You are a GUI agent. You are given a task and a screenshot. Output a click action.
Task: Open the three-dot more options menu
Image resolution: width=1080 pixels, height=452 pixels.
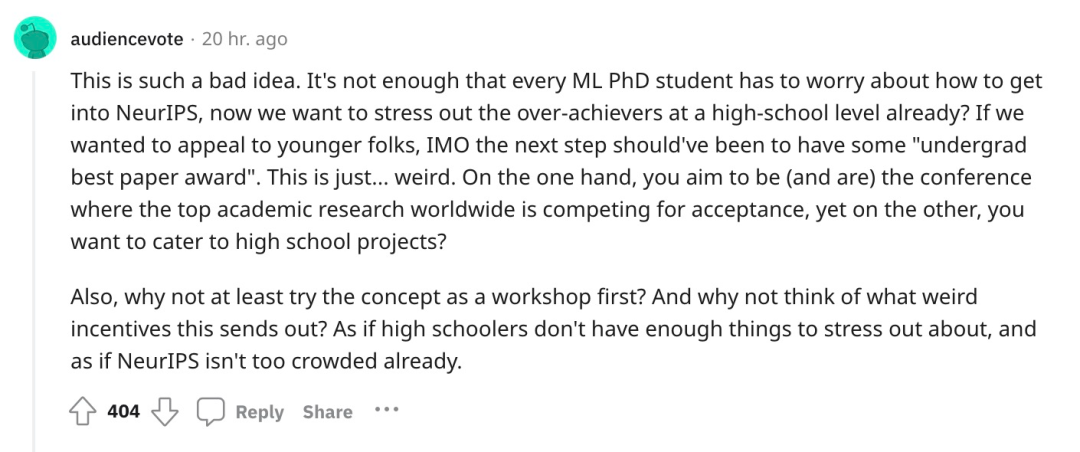(385, 410)
